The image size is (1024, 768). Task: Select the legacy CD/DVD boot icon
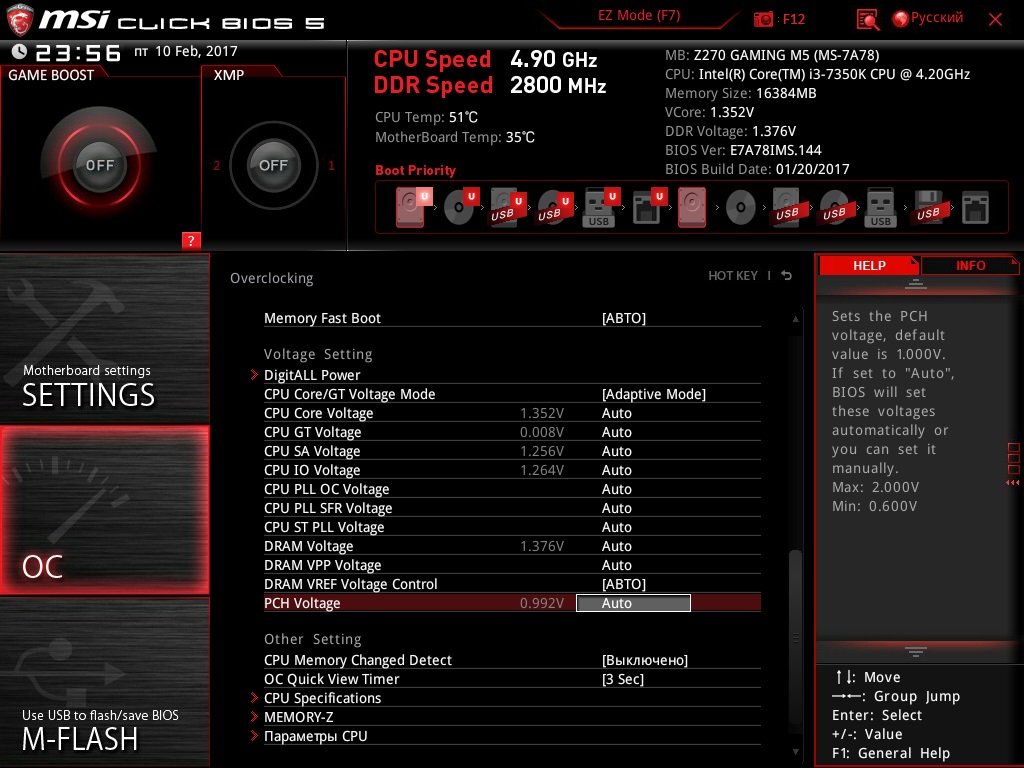point(741,208)
